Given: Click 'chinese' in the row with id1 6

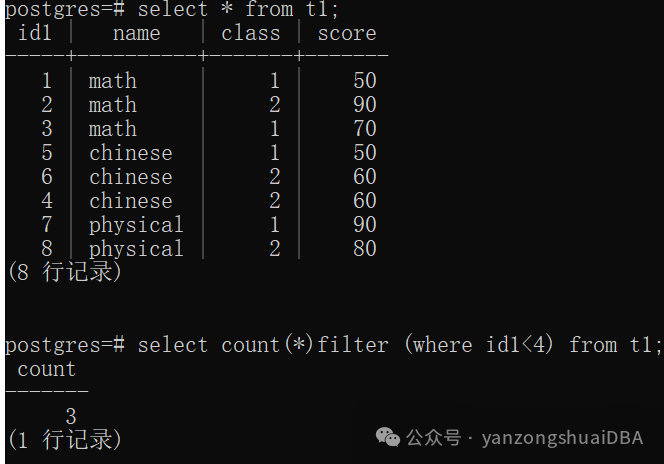Looking at the screenshot, I should click(x=131, y=177).
